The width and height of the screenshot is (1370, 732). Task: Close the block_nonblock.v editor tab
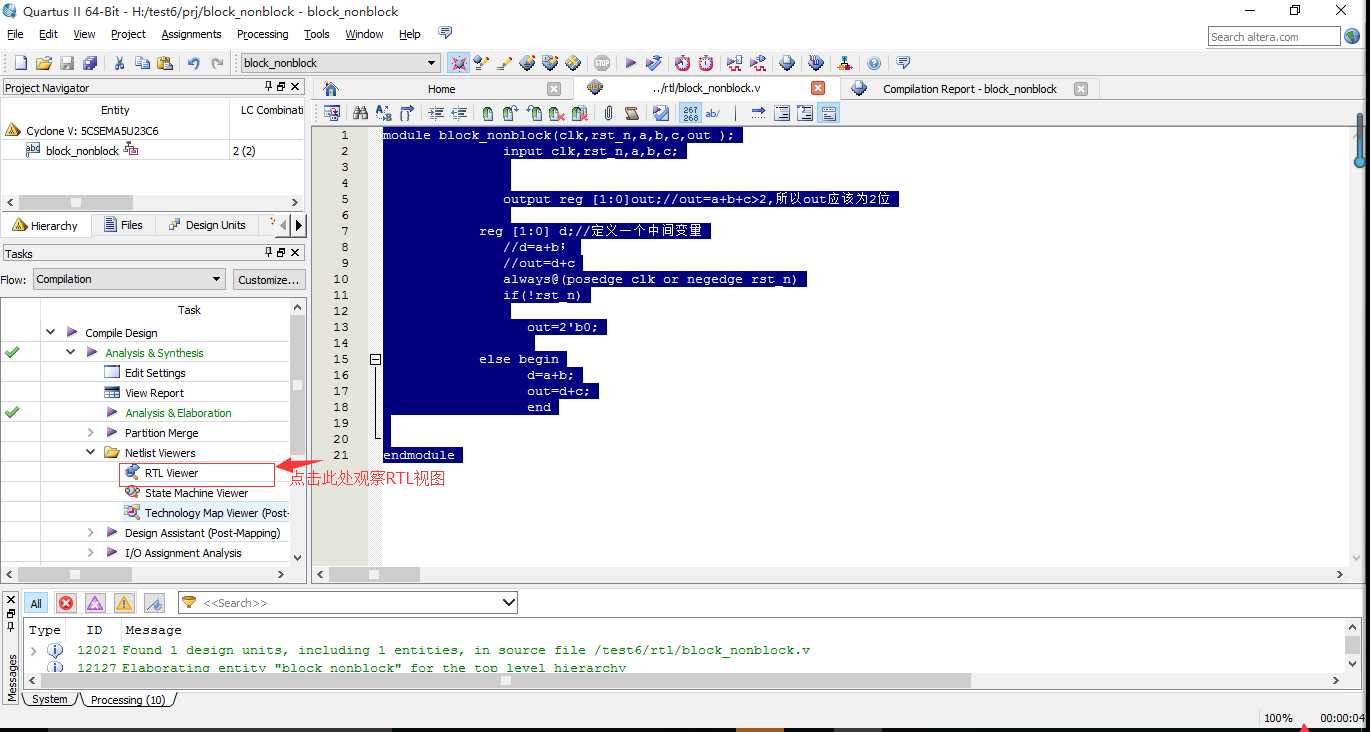click(818, 88)
